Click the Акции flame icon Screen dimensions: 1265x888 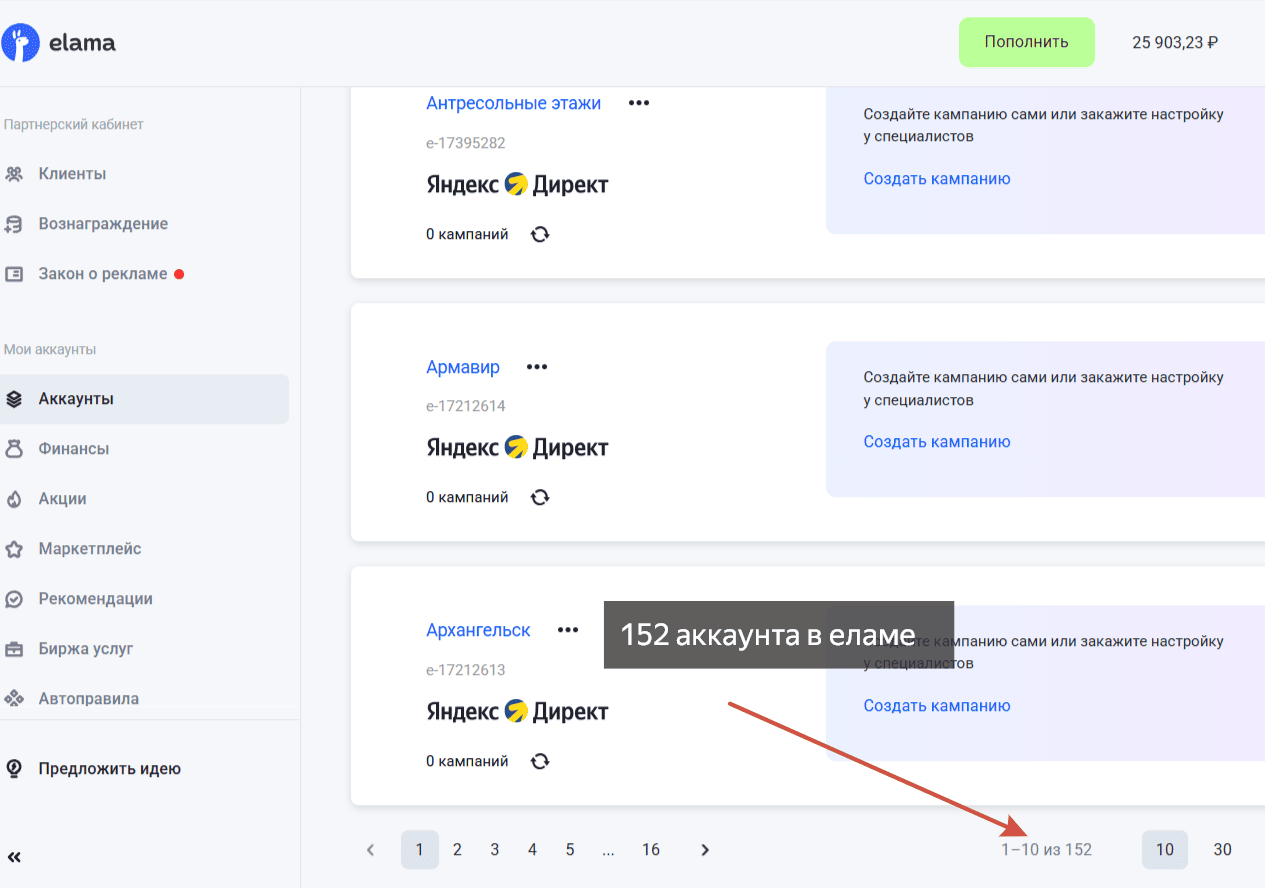point(14,499)
